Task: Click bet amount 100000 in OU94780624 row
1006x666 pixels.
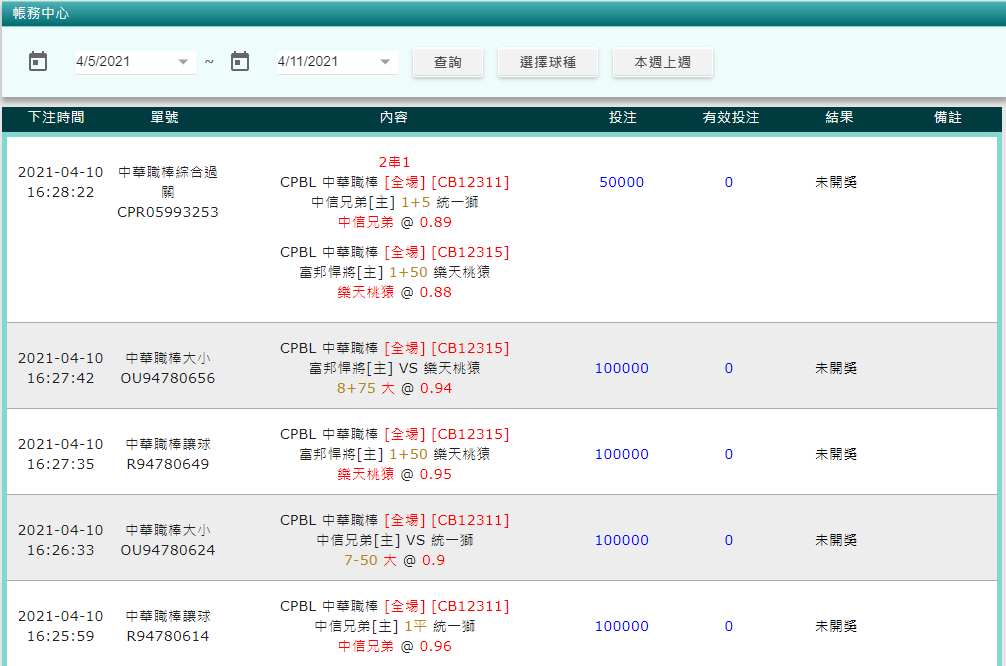Action: (x=622, y=540)
